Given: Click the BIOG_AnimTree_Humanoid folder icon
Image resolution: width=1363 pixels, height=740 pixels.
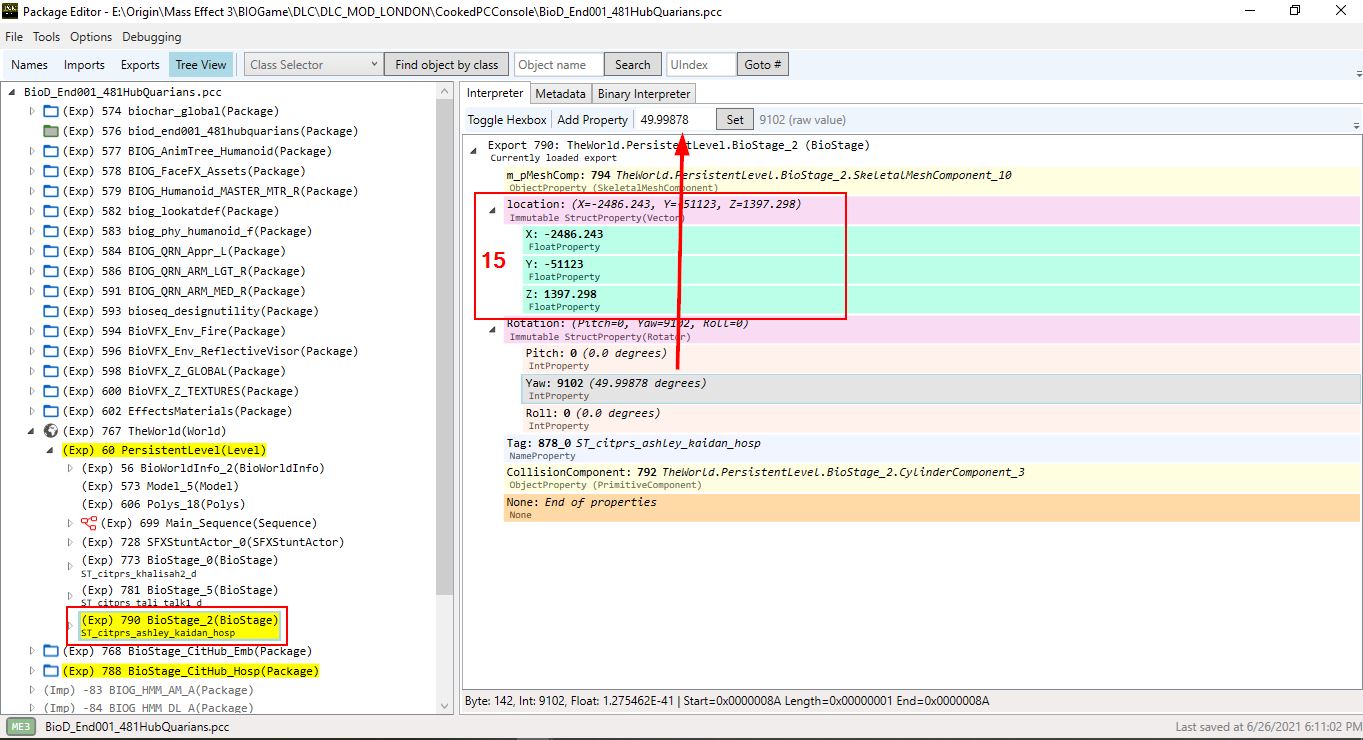Looking at the screenshot, I should [x=51, y=151].
